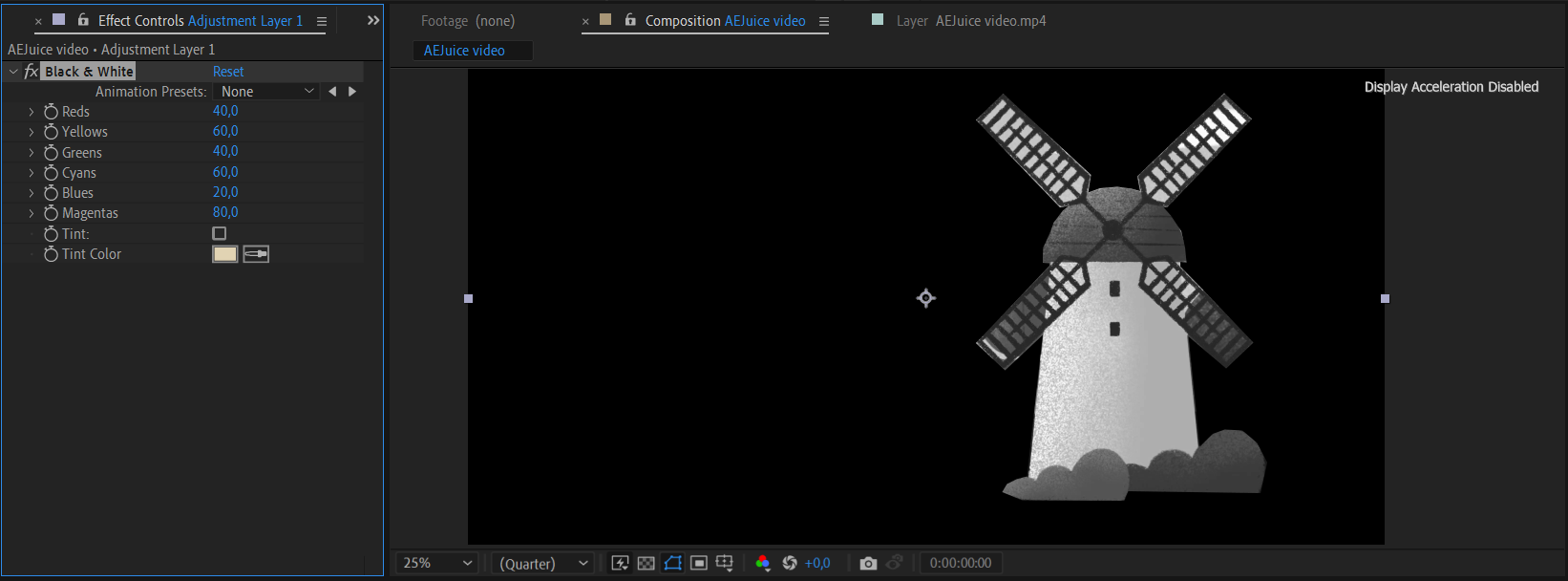Screen dimensions: 1568x581
Task: Click the right layer bounds handle
Action: [x=1385, y=298]
